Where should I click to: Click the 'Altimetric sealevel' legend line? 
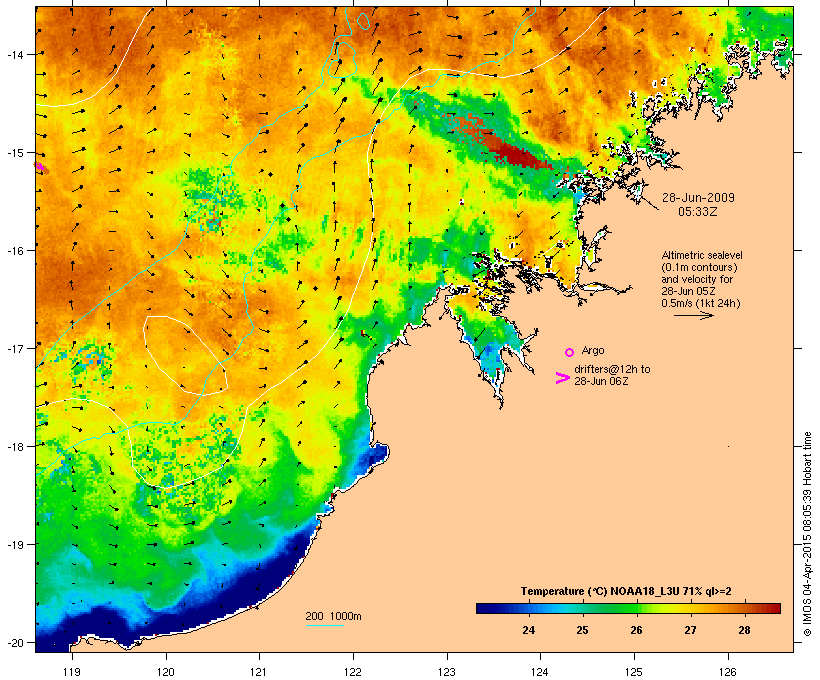pos(702,255)
